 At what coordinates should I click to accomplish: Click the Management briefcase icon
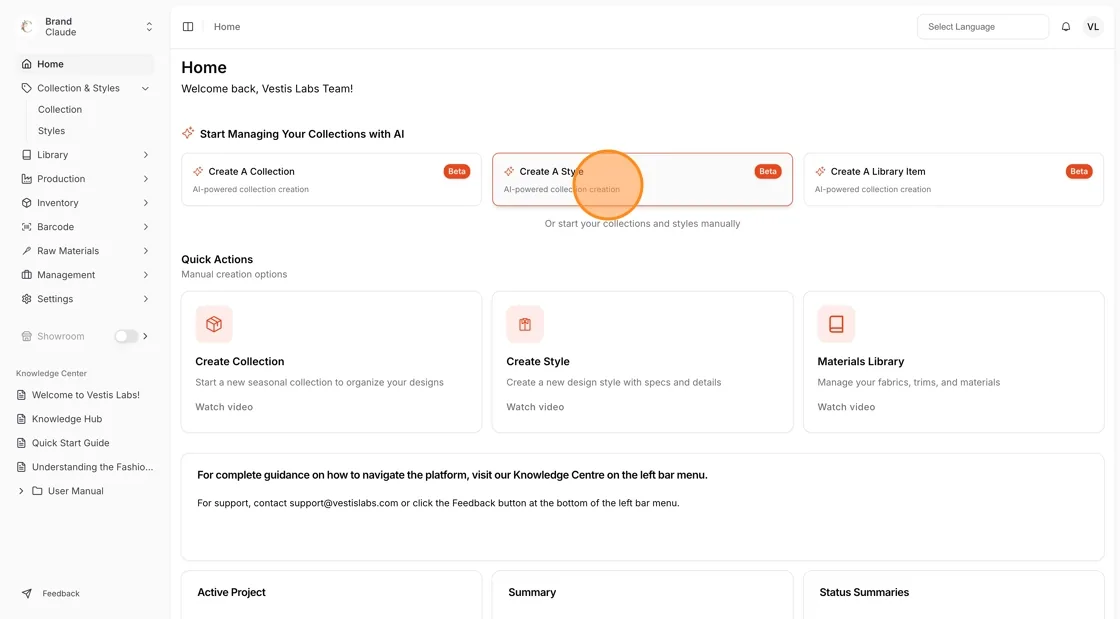pos(26,275)
